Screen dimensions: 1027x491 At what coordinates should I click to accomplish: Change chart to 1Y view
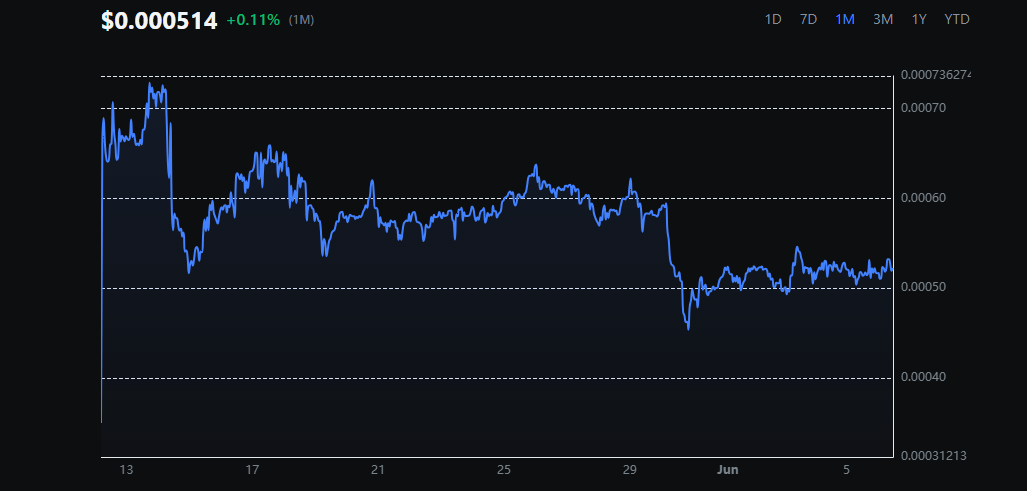click(918, 19)
